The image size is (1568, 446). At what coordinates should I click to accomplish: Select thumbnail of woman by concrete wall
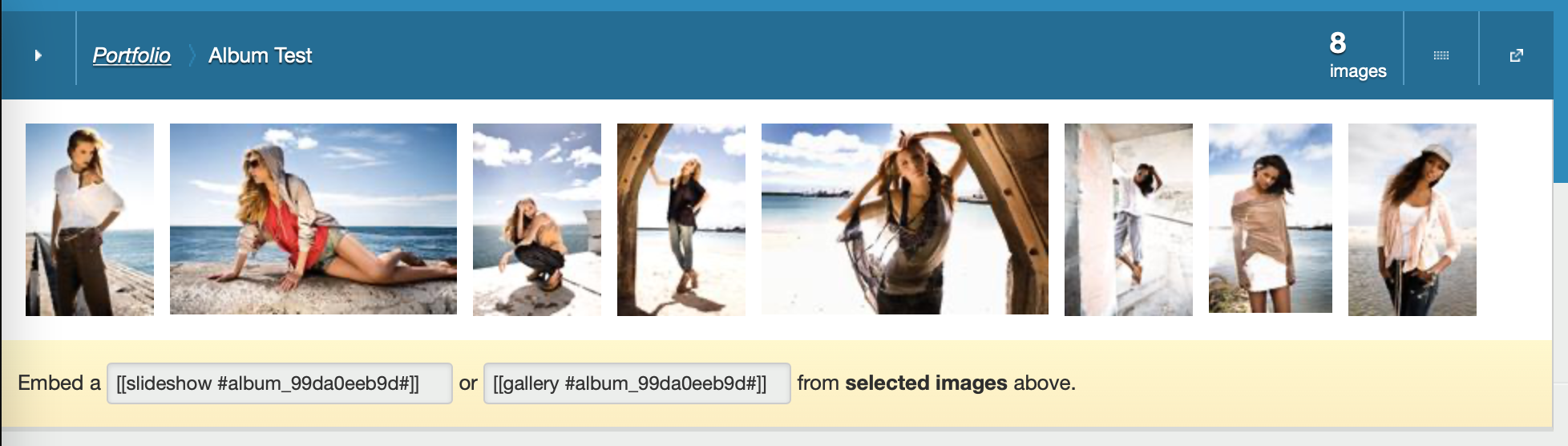(1129, 219)
